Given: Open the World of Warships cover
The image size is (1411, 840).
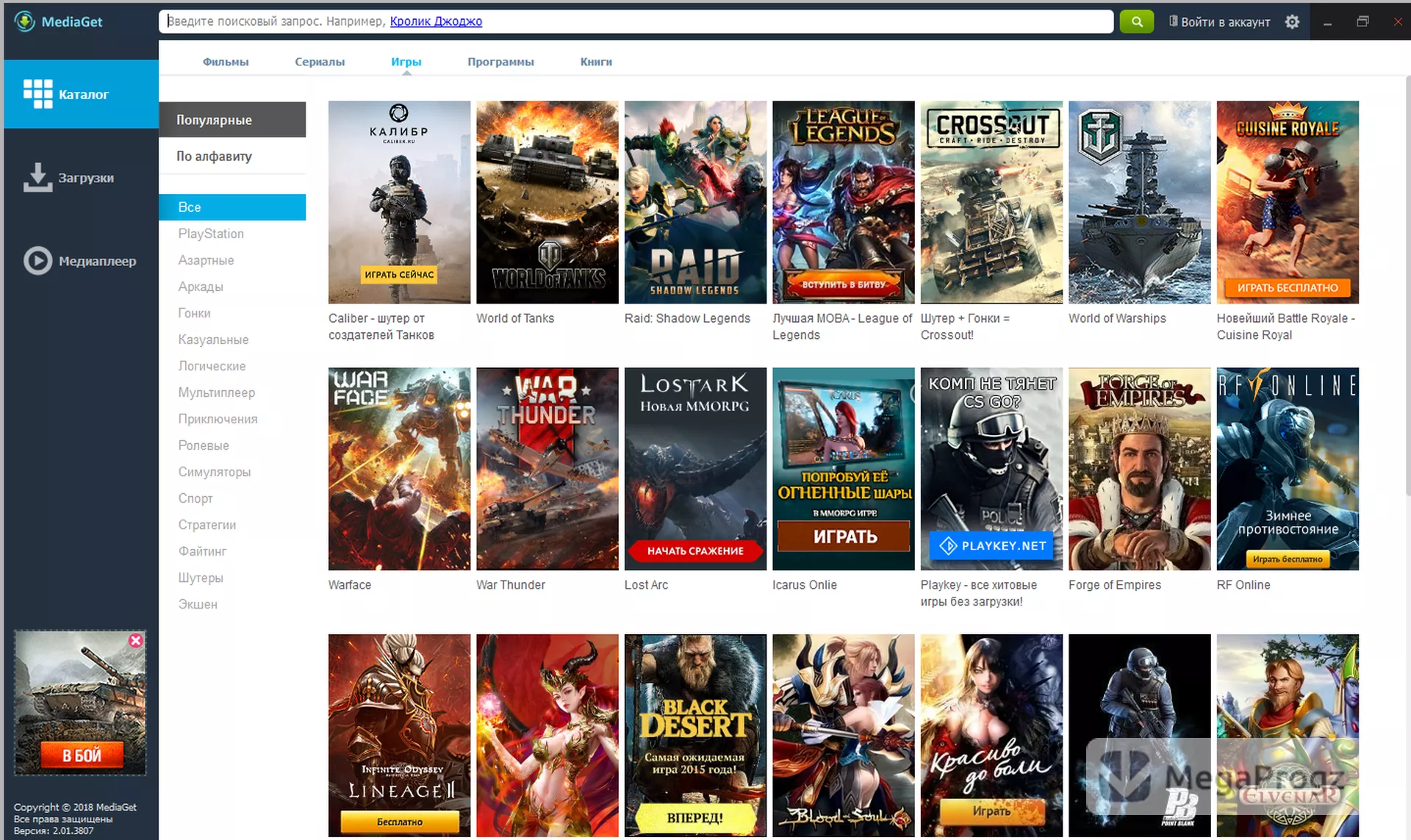Looking at the screenshot, I should 1140,202.
